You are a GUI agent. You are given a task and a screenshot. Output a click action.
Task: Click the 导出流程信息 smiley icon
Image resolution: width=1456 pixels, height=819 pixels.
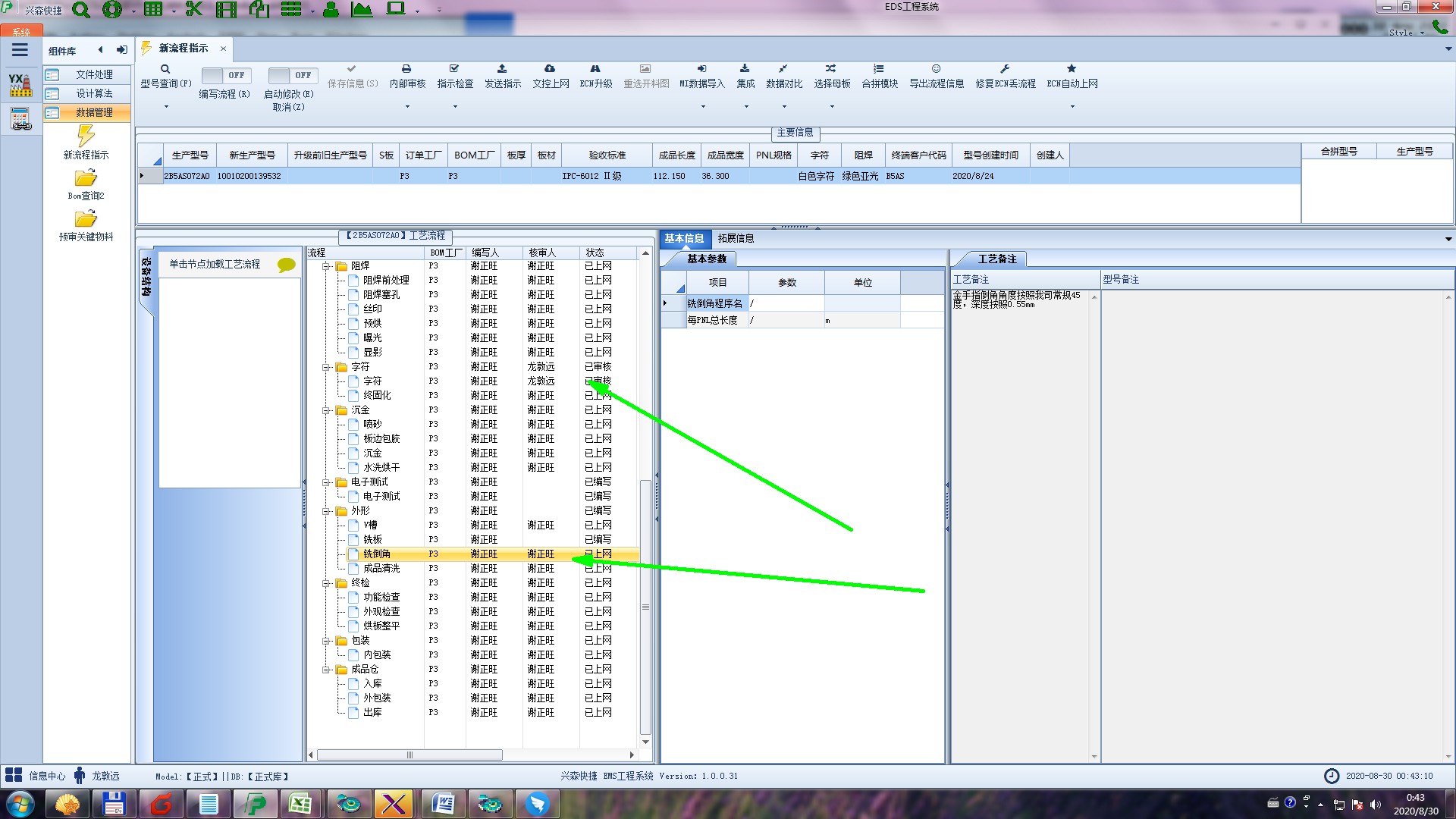click(x=936, y=69)
